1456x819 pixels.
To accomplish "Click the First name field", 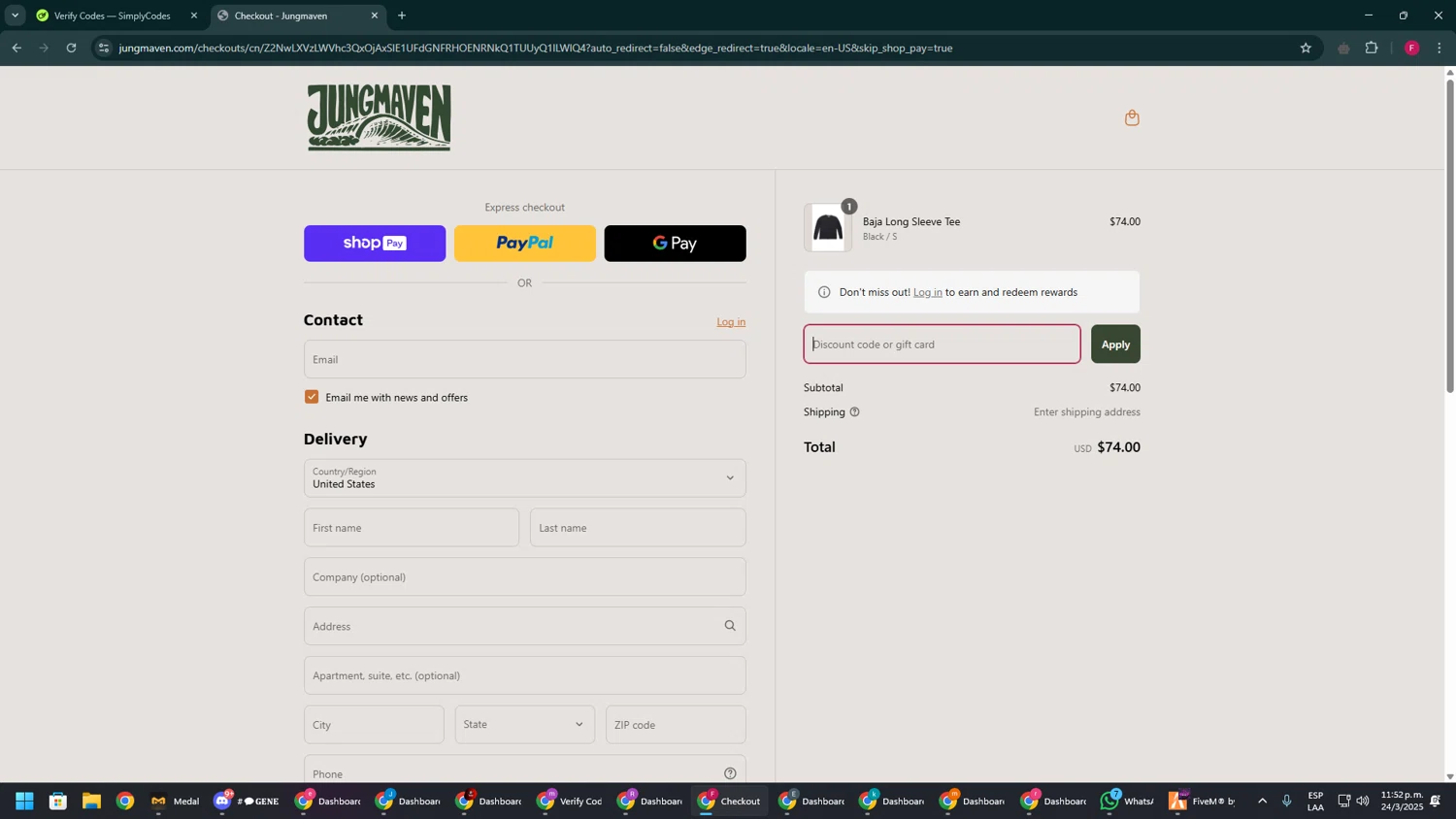I will click(x=412, y=528).
